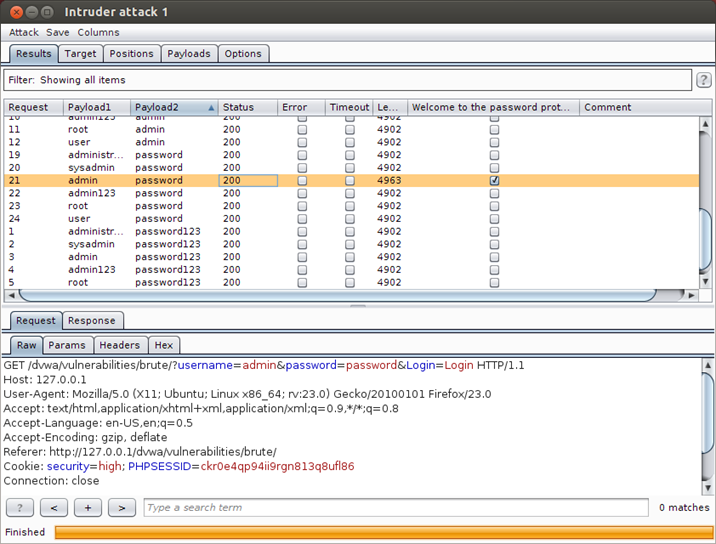Toggle Error checkbox for request 21

[x=302, y=181]
